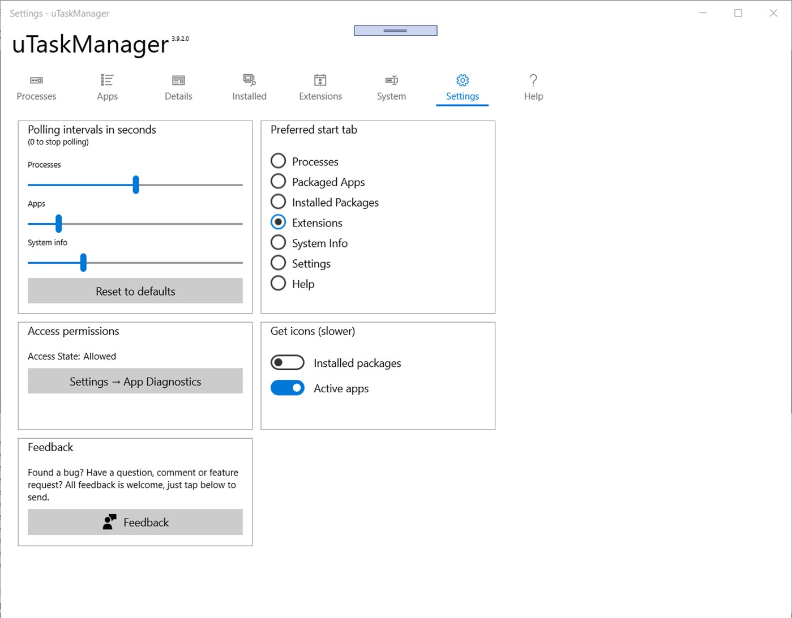Select the Extensions radio button
Image resolution: width=792 pixels, height=618 pixels.
pos(278,222)
